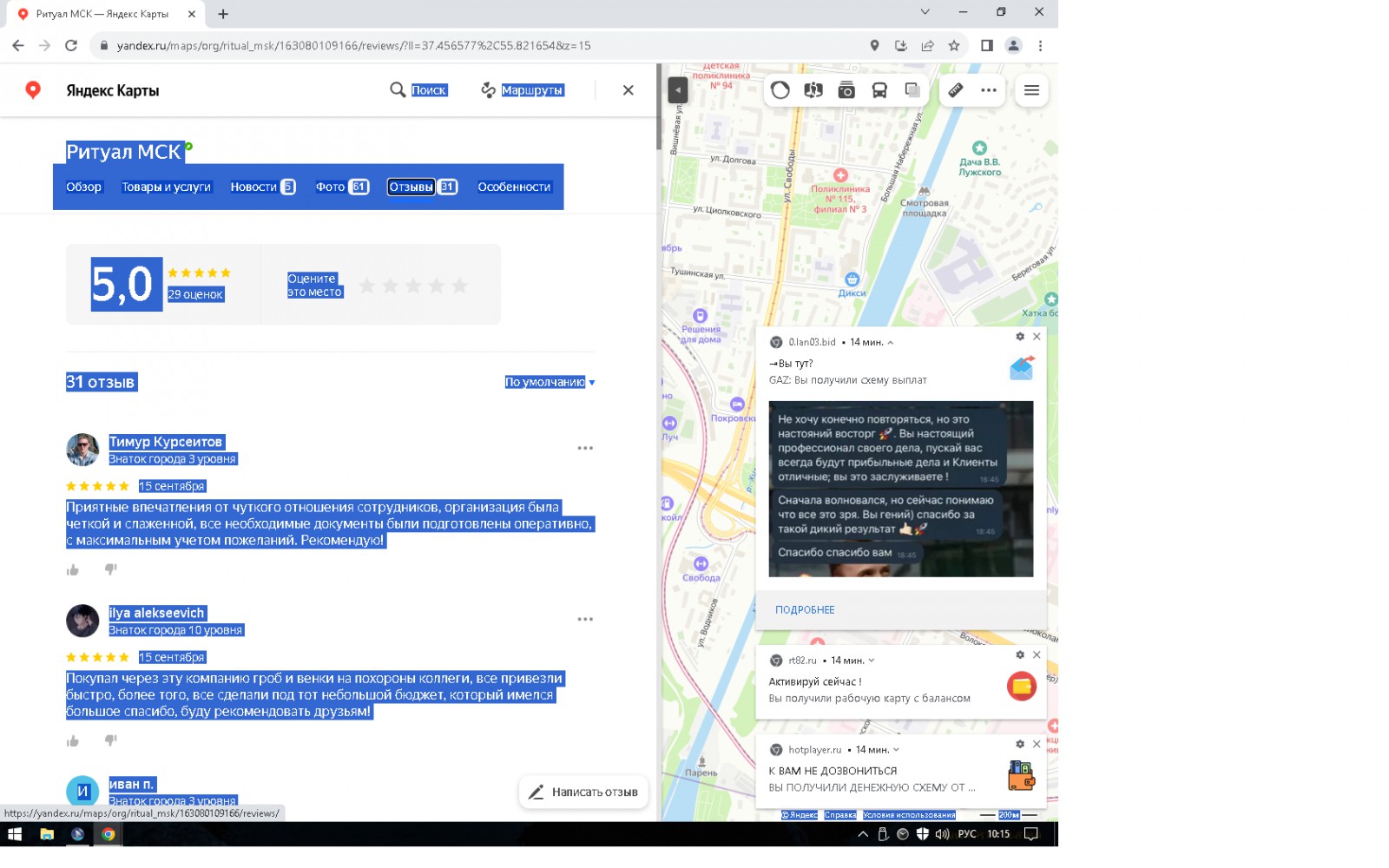Switch to the Особенности tab
The height and width of the screenshot is (868, 1389).
coord(514,187)
